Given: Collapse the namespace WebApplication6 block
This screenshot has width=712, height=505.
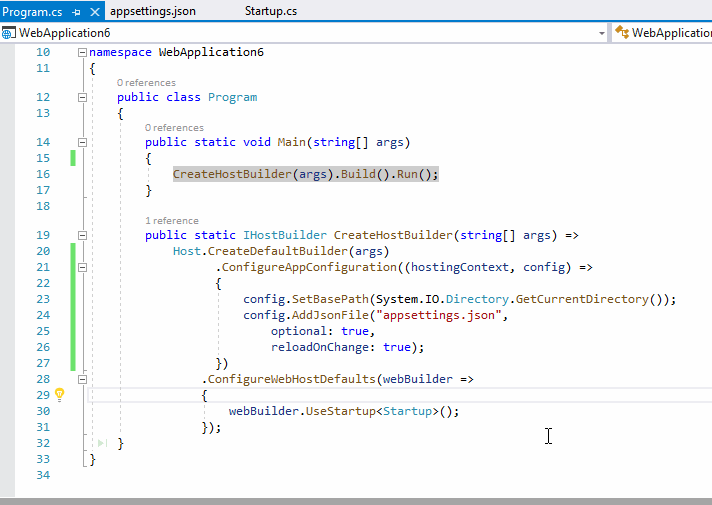Looking at the screenshot, I should pos(82,53).
